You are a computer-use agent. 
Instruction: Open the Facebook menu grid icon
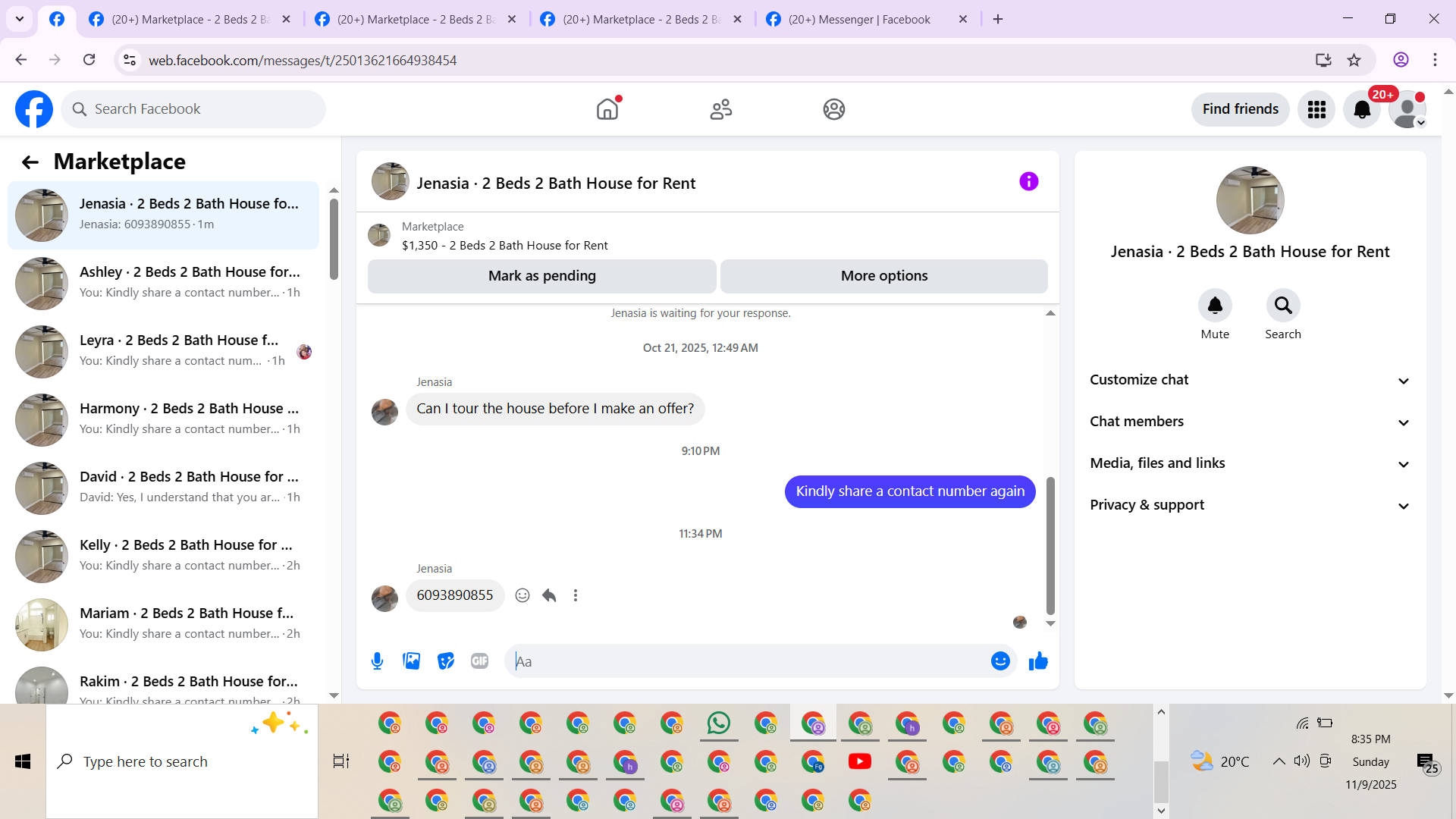1316,109
